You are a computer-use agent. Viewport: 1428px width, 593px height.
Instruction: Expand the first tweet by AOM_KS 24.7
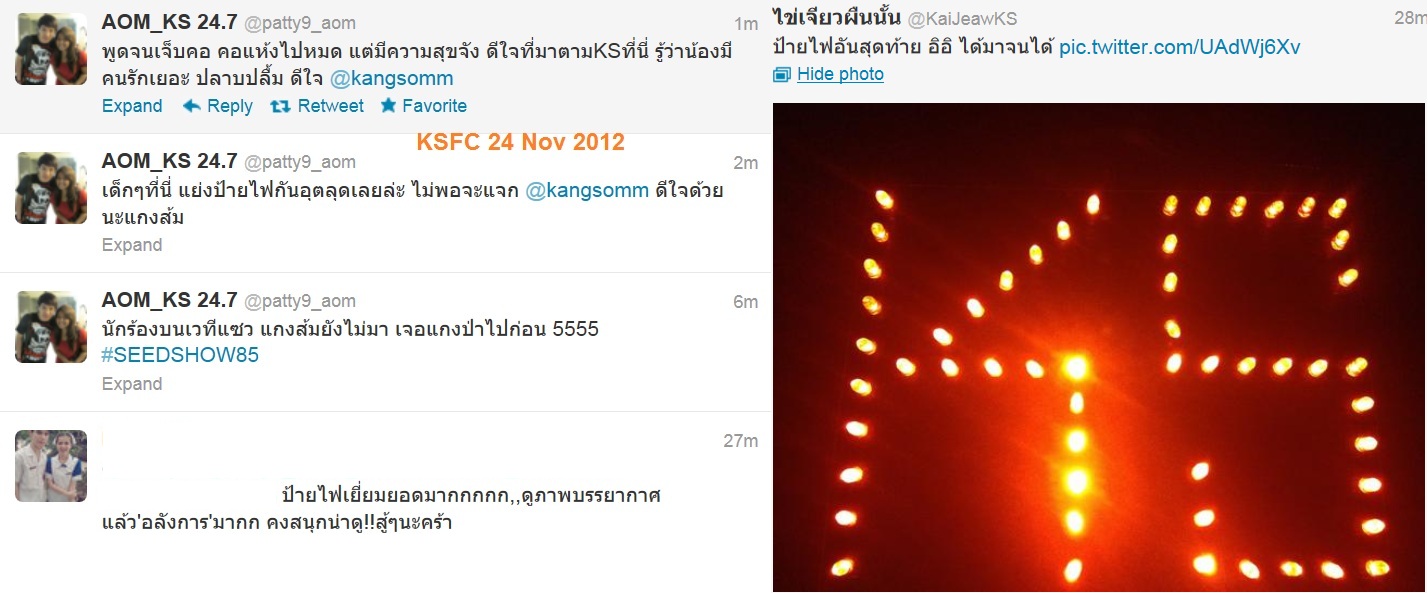pyautogui.click(x=132, y=106)
